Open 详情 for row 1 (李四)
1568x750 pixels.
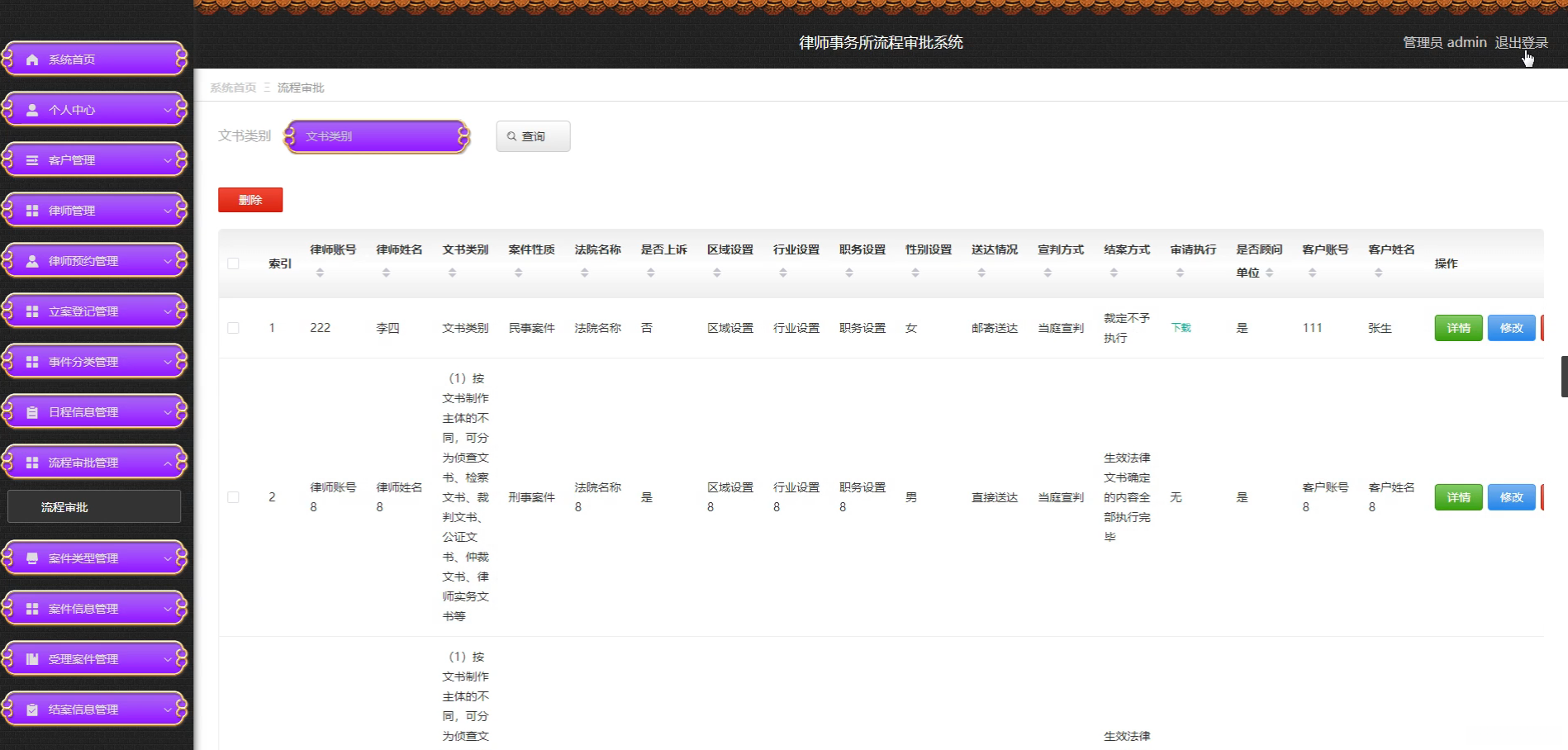tap(1458, 328)
